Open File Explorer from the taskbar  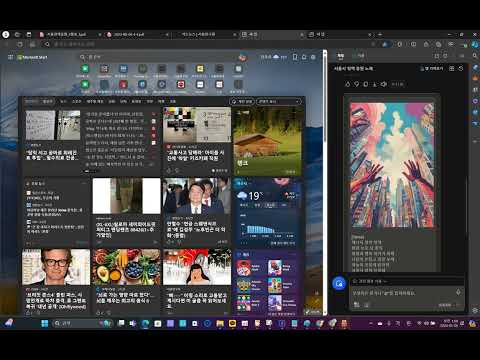[x=220, y=323]
